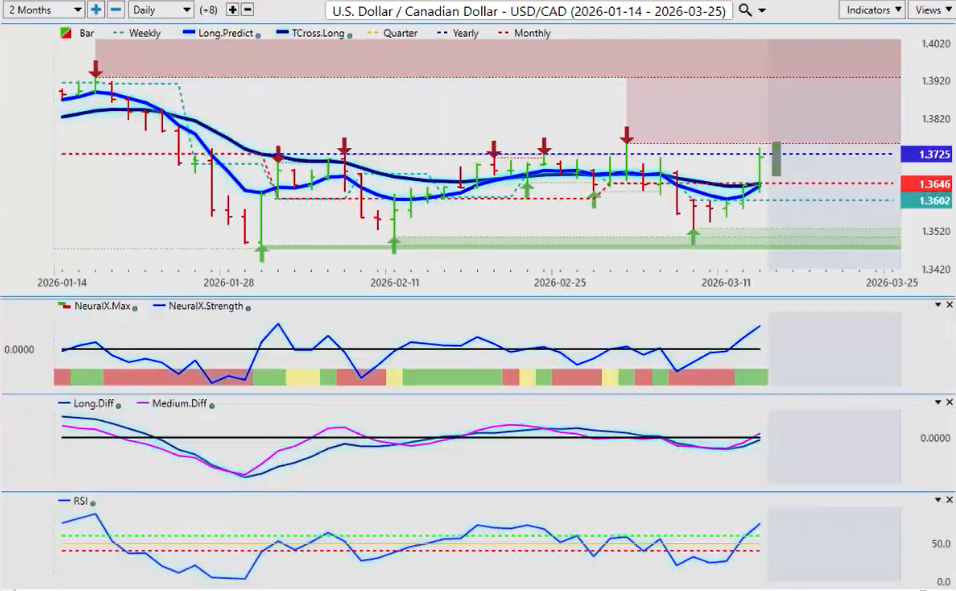Image resolution: width=956 pixels, height=591 pixels.
Task: Expand the search options arrow beside magnifier
Action: tap(763, 10)
